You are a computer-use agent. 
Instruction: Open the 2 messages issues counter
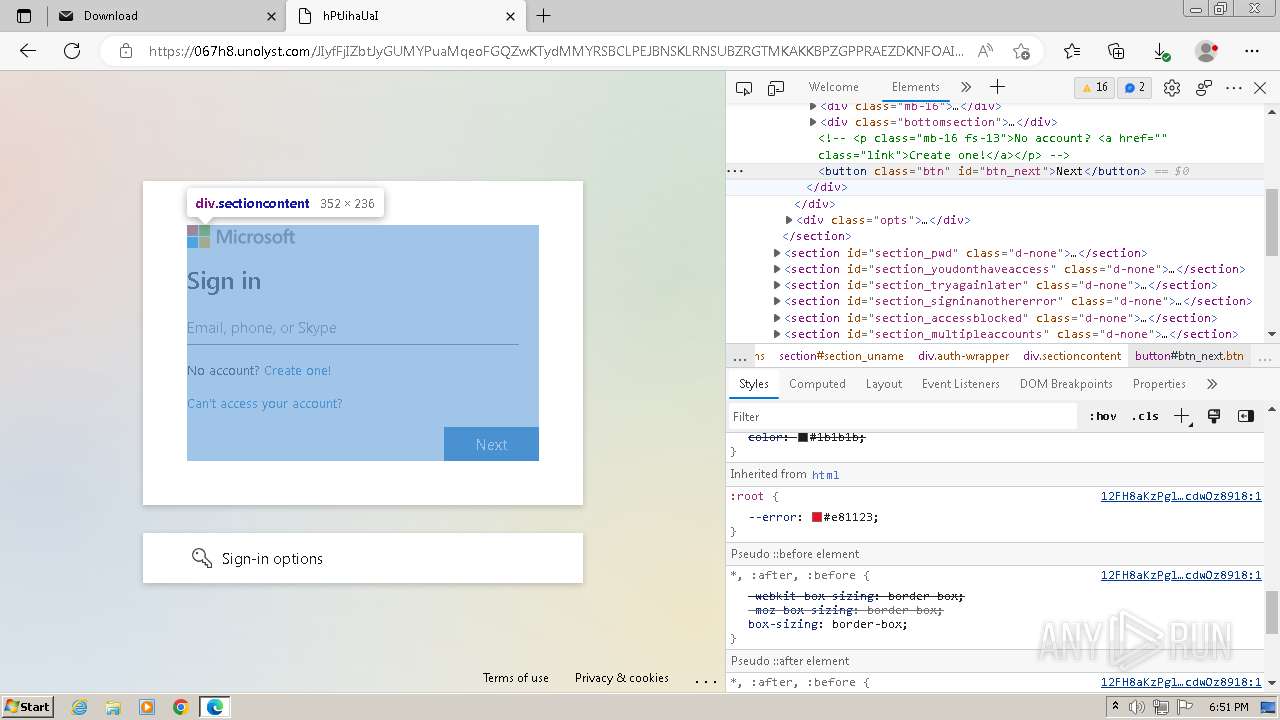click(x=1135, y=87)
